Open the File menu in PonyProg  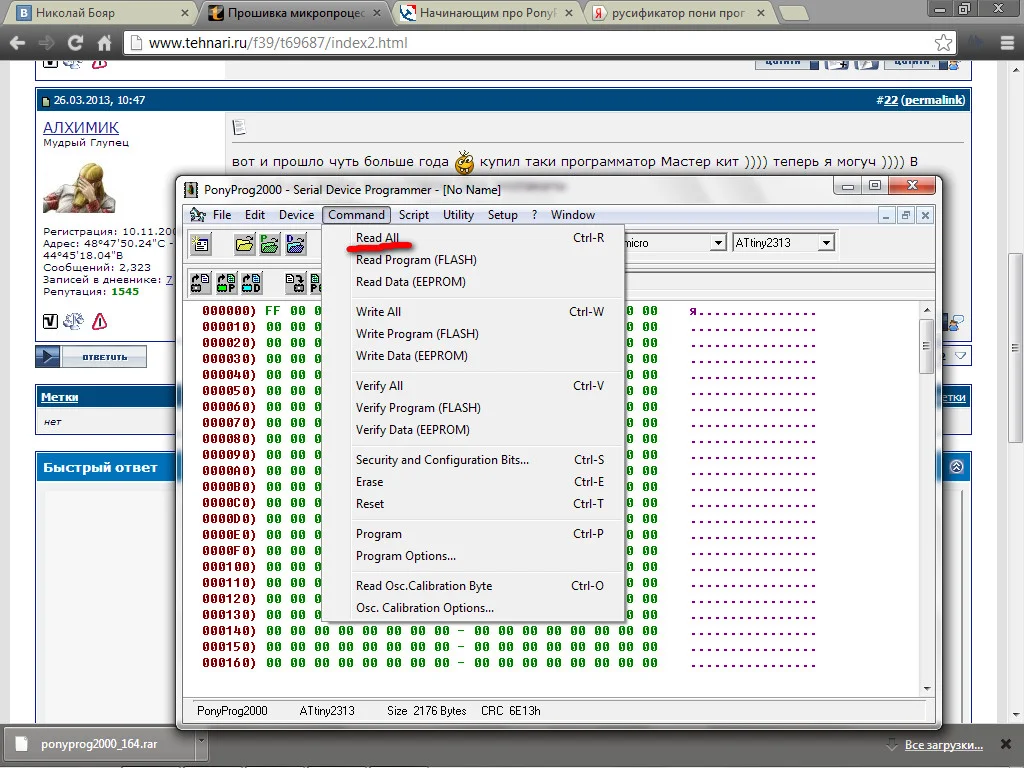pyautogui.click(x=222, y=215)
